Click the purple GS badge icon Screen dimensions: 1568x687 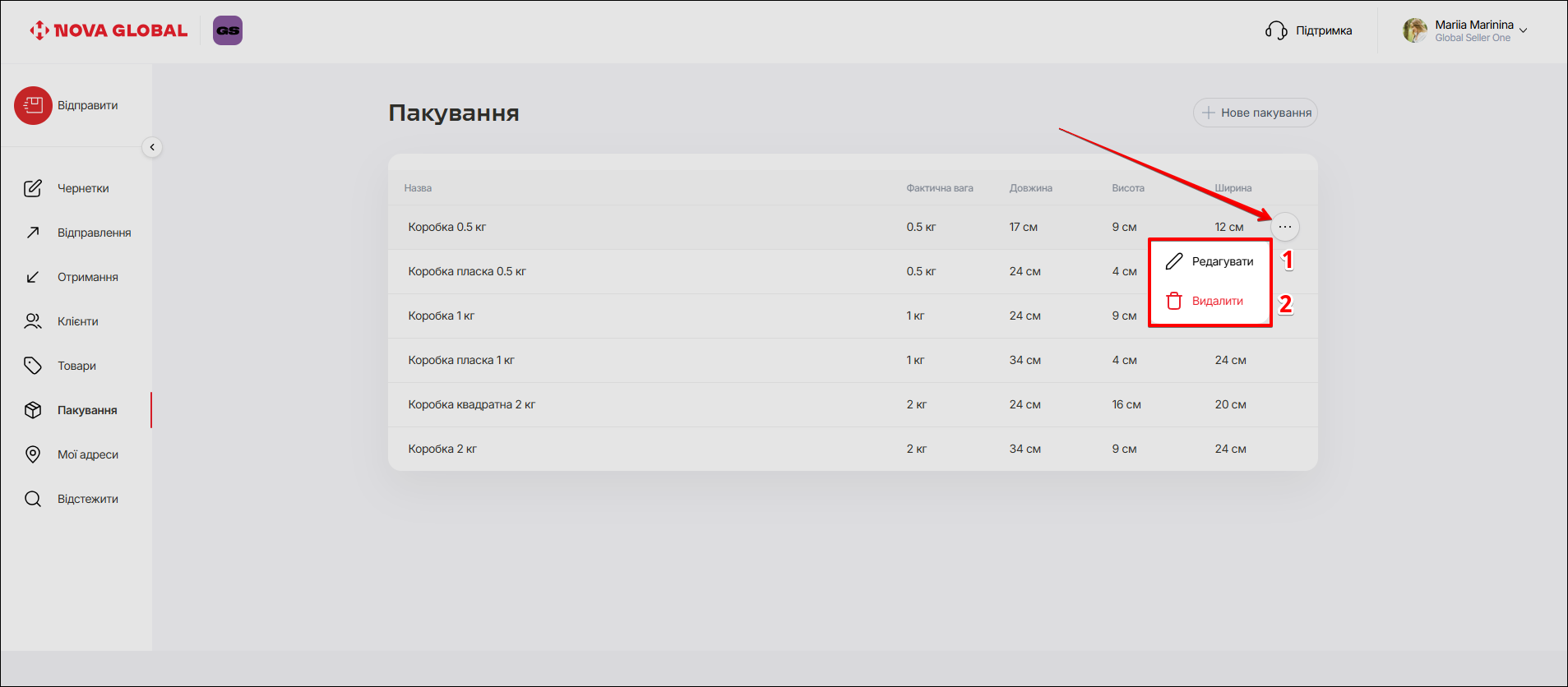[228, 30]
